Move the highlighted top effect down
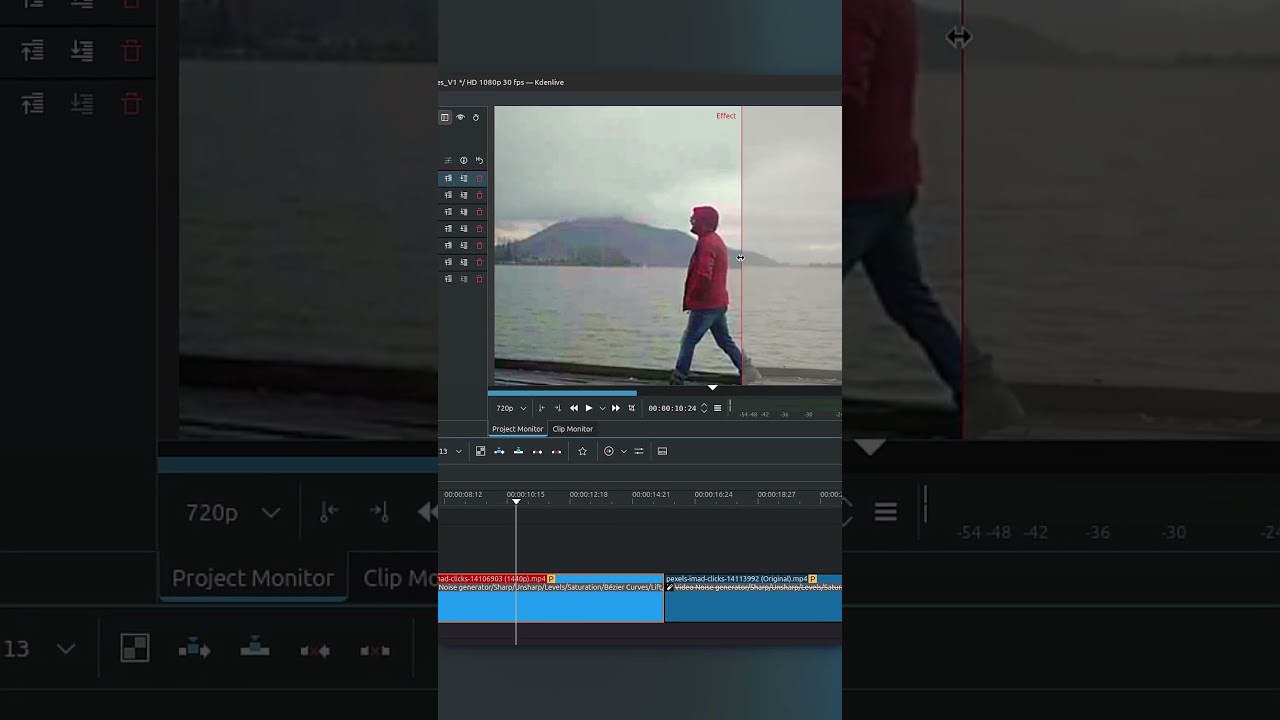Screen dimensions: 1280x720 tap(464, 178)
